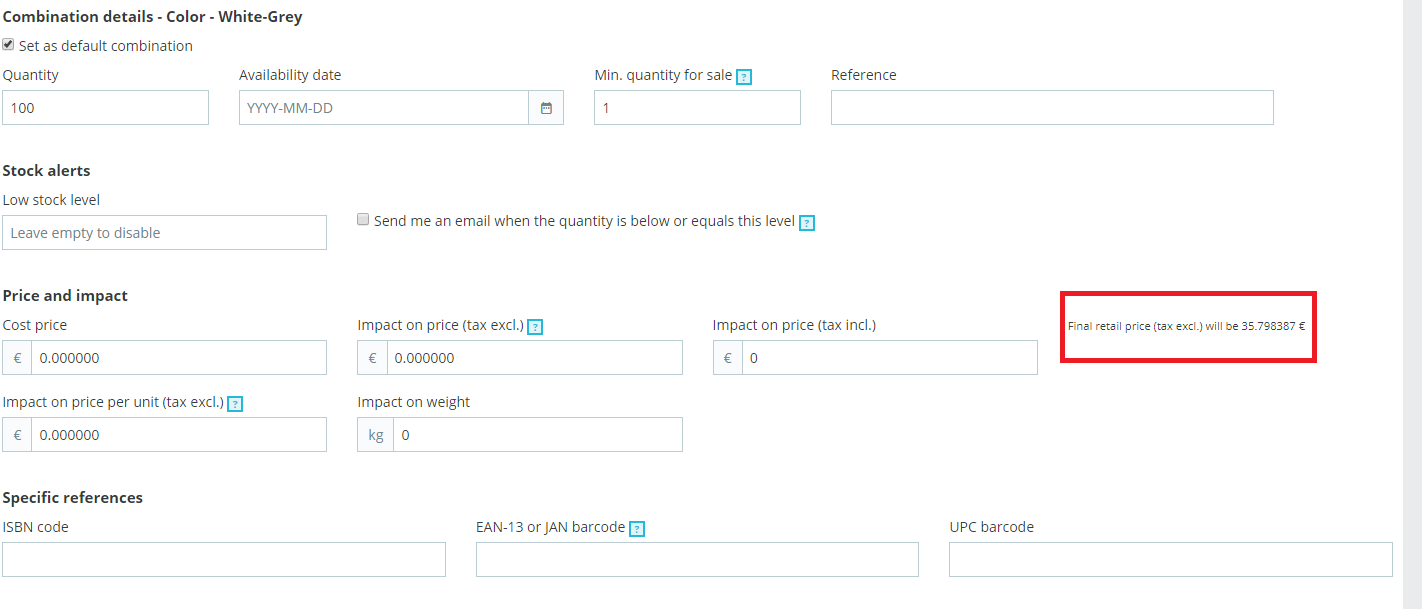Click the UPC barcode field
This screenshot has width=1422, height=609.
[1170, 560]
